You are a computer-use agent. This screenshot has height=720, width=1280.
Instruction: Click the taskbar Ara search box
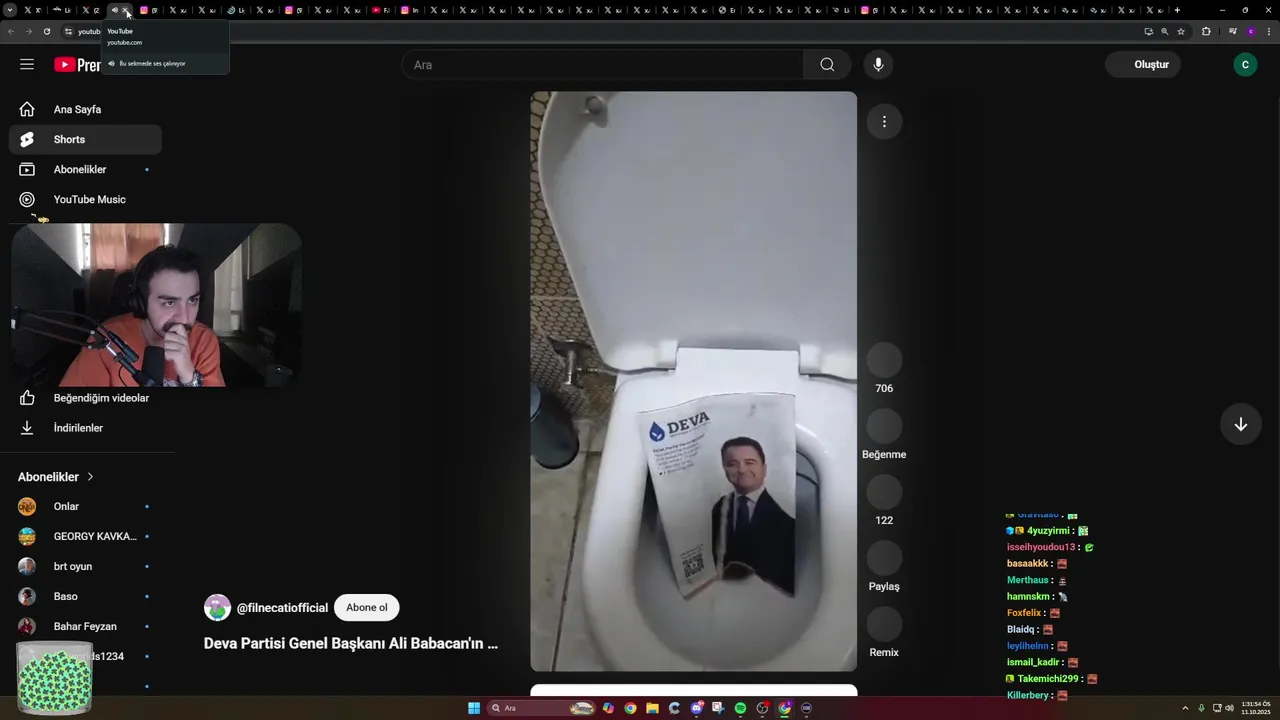tap(541, 708)
